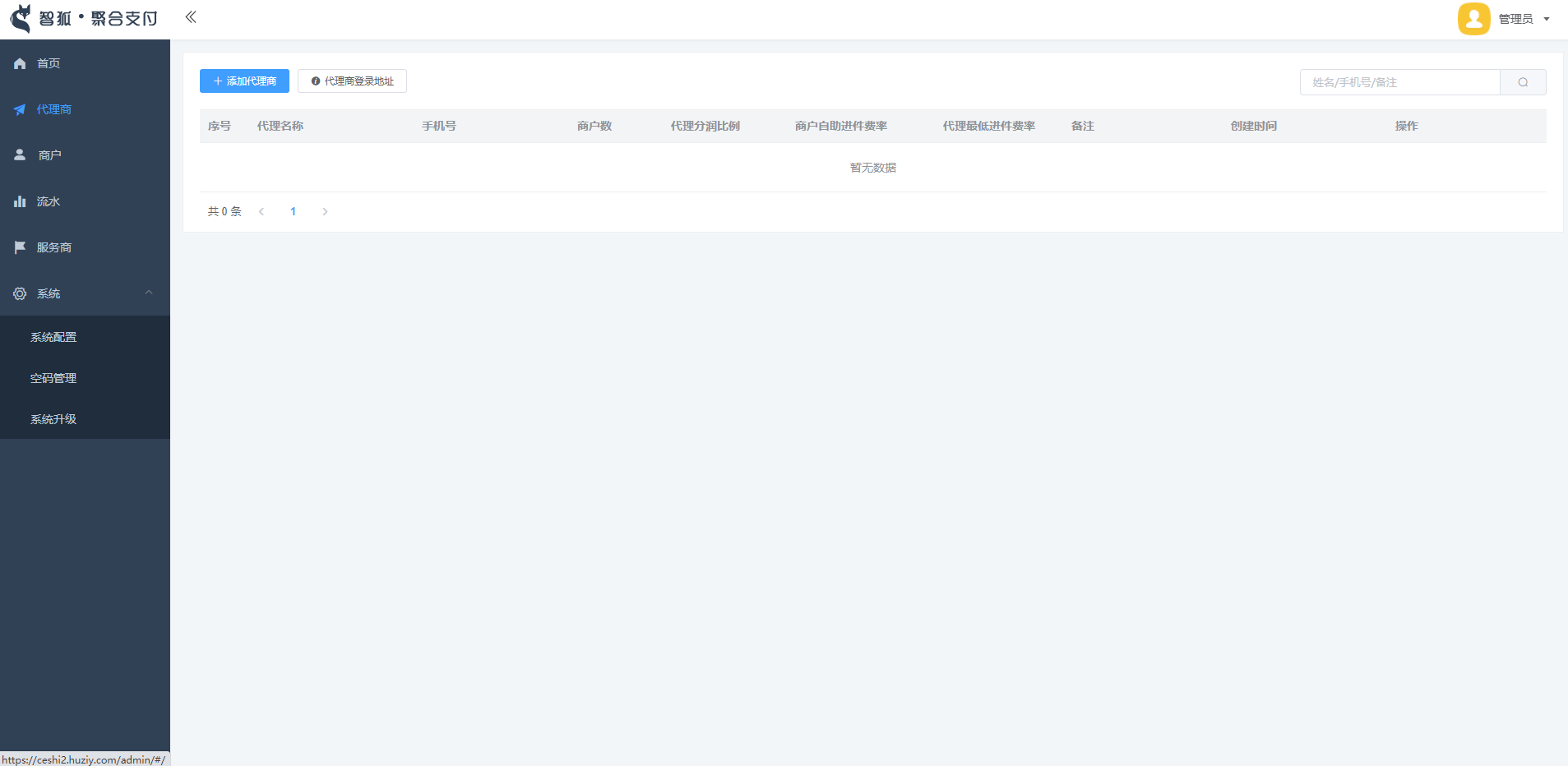This screenshot has height=766, width=1568.
Task: Focus the 姓名/手机号/备注 search field
Action: [1399, 82]
